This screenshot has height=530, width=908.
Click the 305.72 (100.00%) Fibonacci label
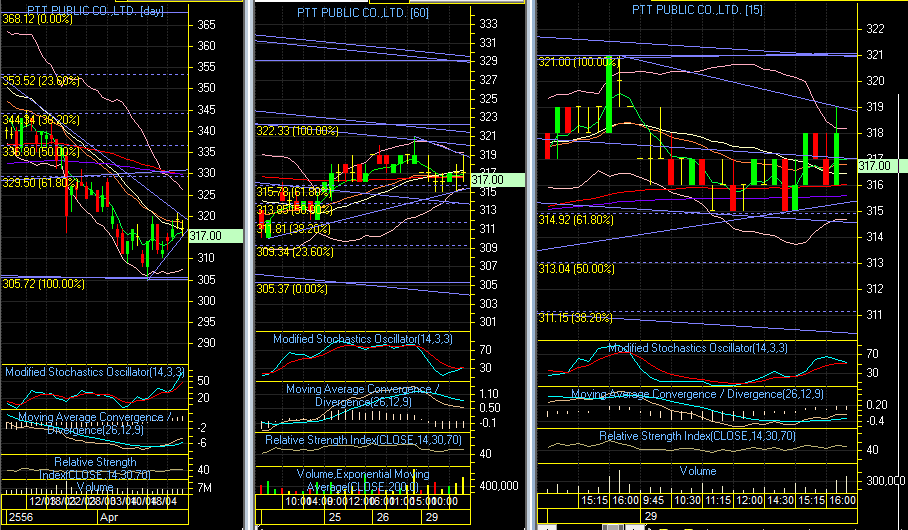[x=43, y=284]
